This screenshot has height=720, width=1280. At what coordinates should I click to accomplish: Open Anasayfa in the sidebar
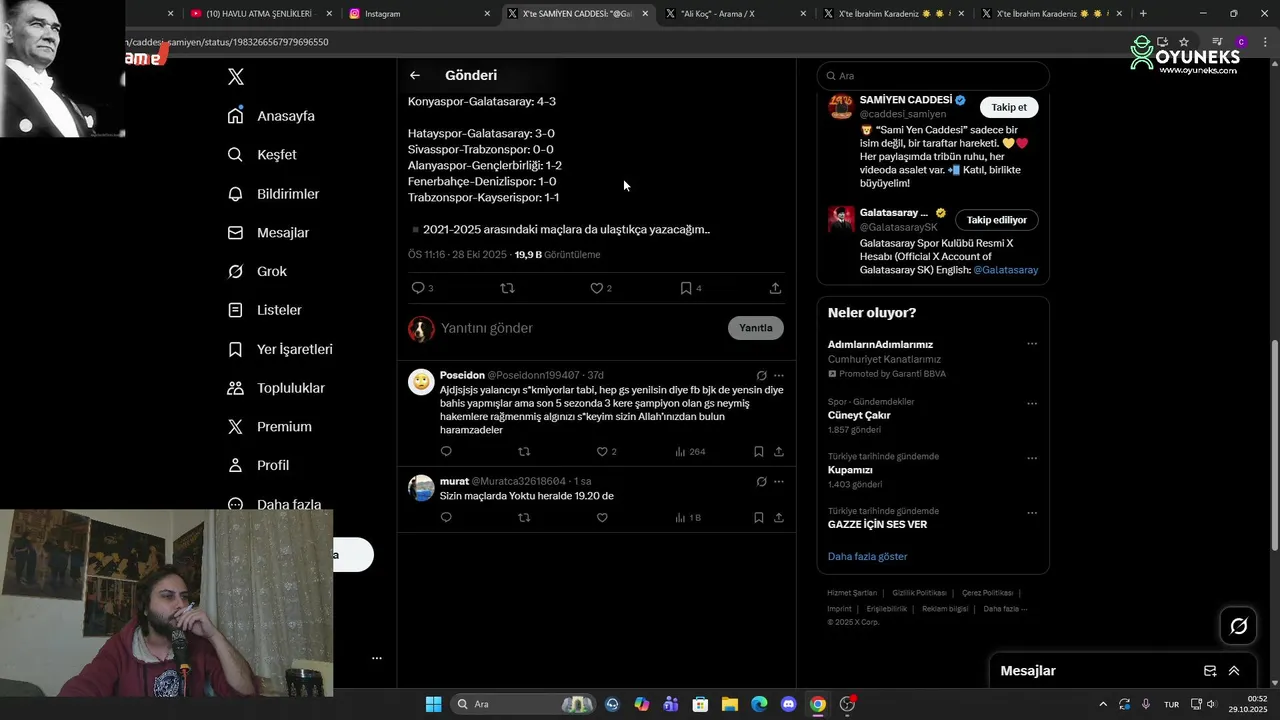coord(271,116)
